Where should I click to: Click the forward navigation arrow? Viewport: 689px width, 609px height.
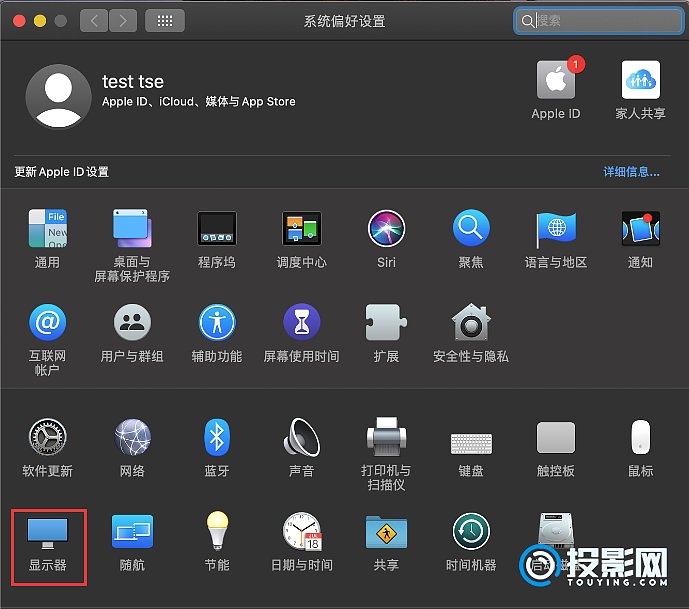122,21
